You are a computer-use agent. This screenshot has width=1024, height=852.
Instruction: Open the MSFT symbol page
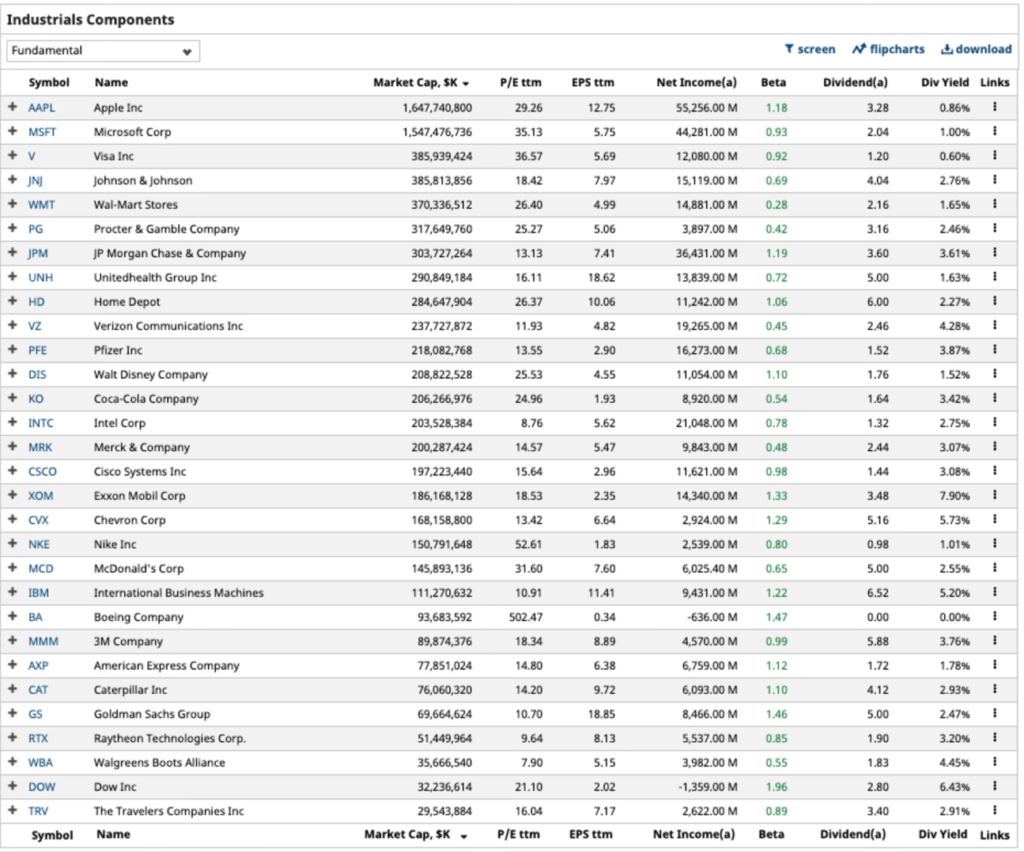[x=41, y=131]
